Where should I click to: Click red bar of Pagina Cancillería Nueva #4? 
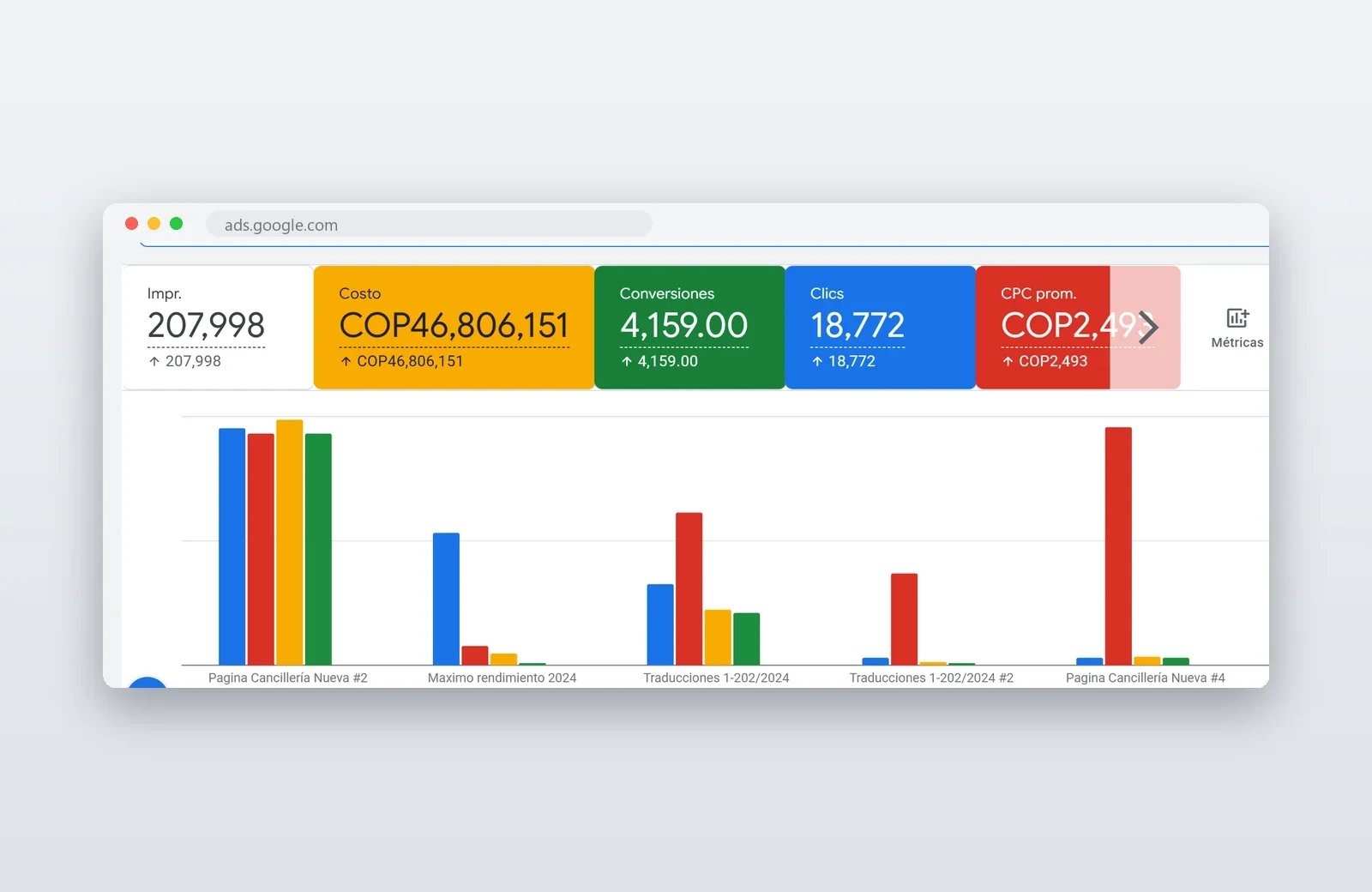[x=1118, y=545]
